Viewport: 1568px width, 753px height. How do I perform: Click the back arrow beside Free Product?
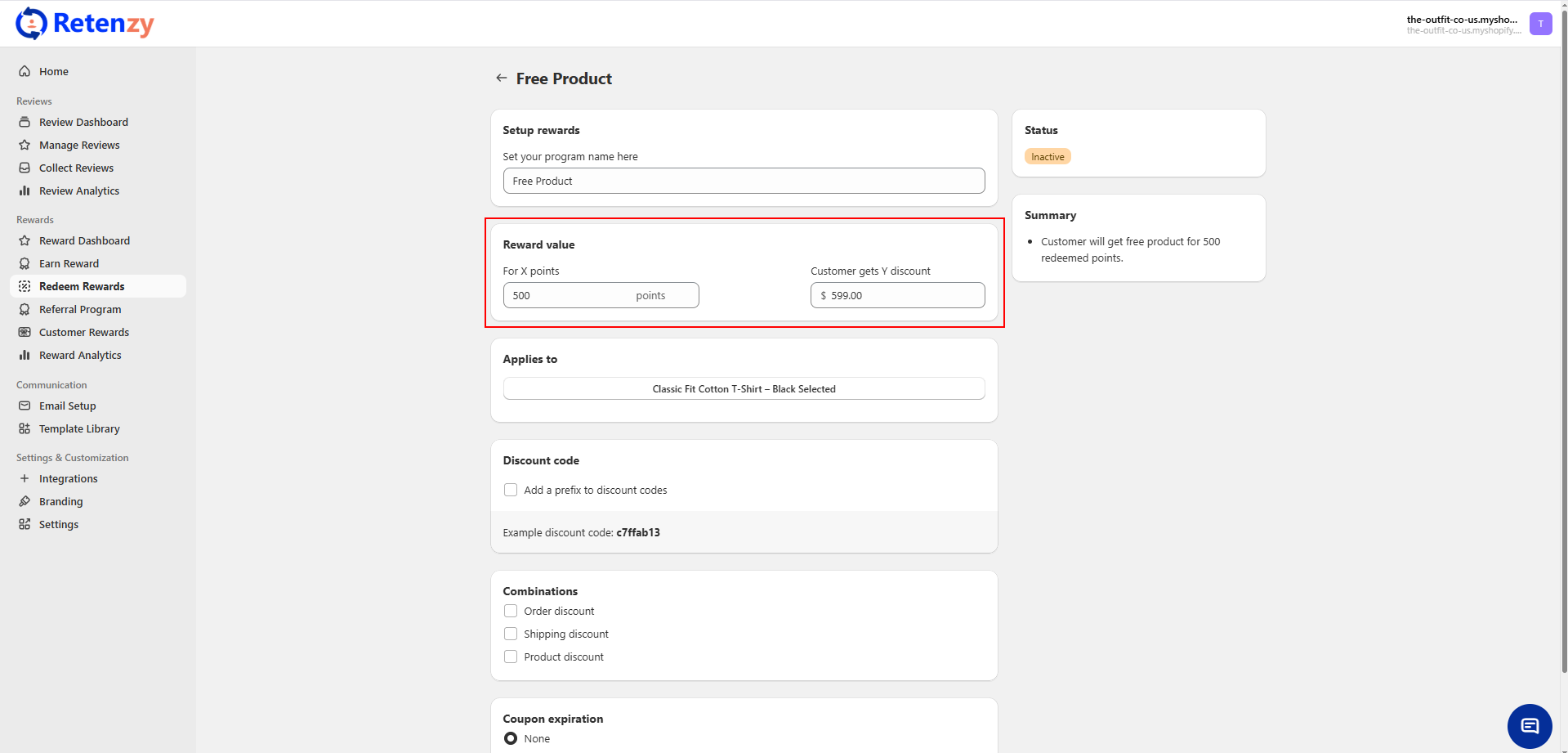(x=501, y=78)
